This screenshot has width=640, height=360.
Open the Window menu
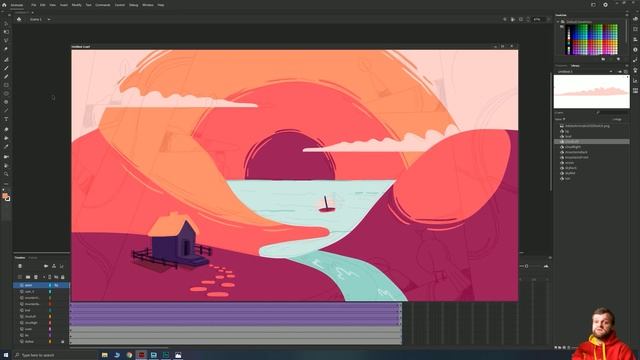148,5
